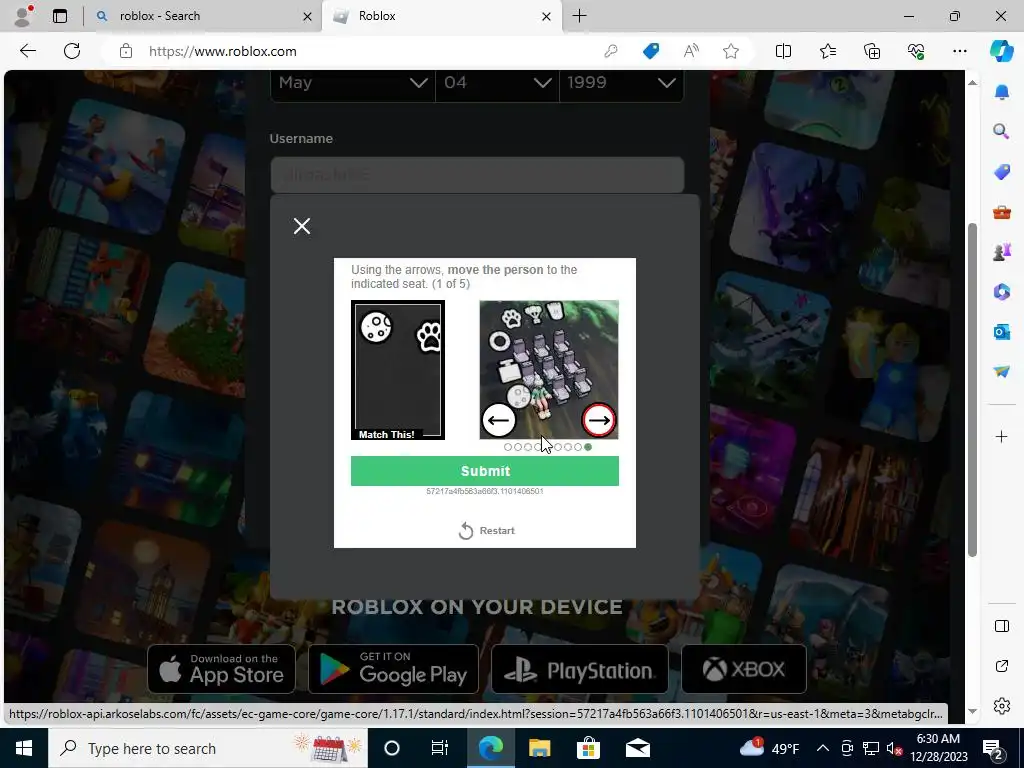Close the Roblox tab
1024x768 pixels.
pos(546,16)
